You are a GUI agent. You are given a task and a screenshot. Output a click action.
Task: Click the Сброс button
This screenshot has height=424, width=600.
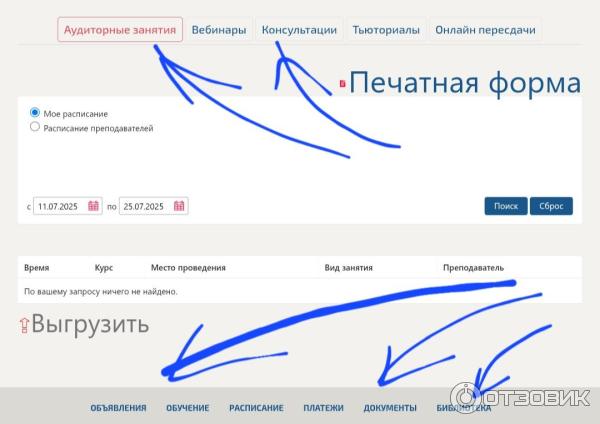click(551, 206)
